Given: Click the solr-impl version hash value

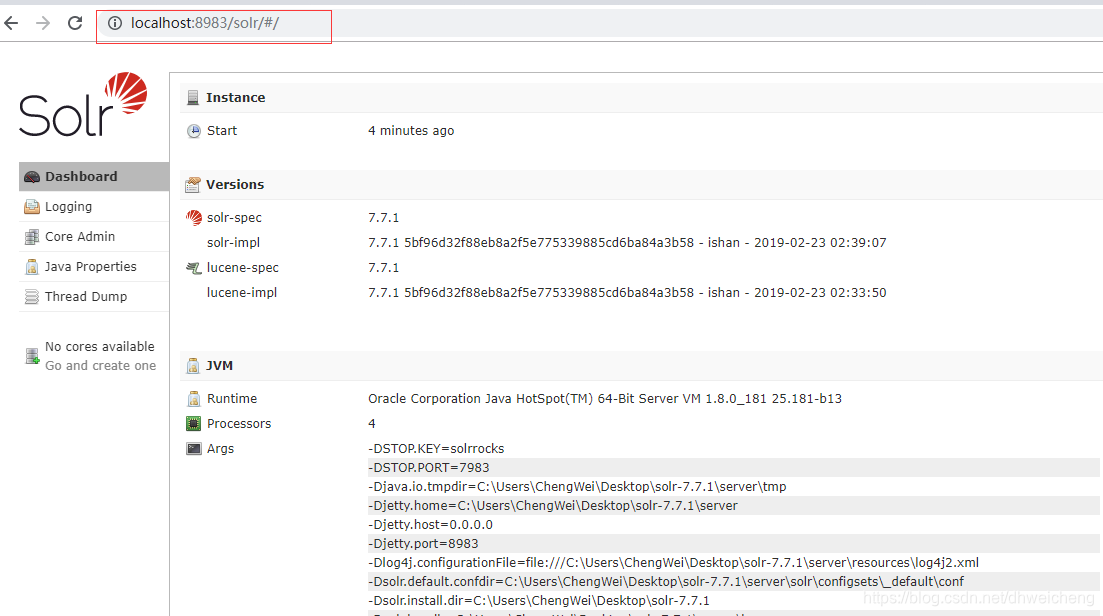Looking at the screenshot, I should (x=627, y=243).
